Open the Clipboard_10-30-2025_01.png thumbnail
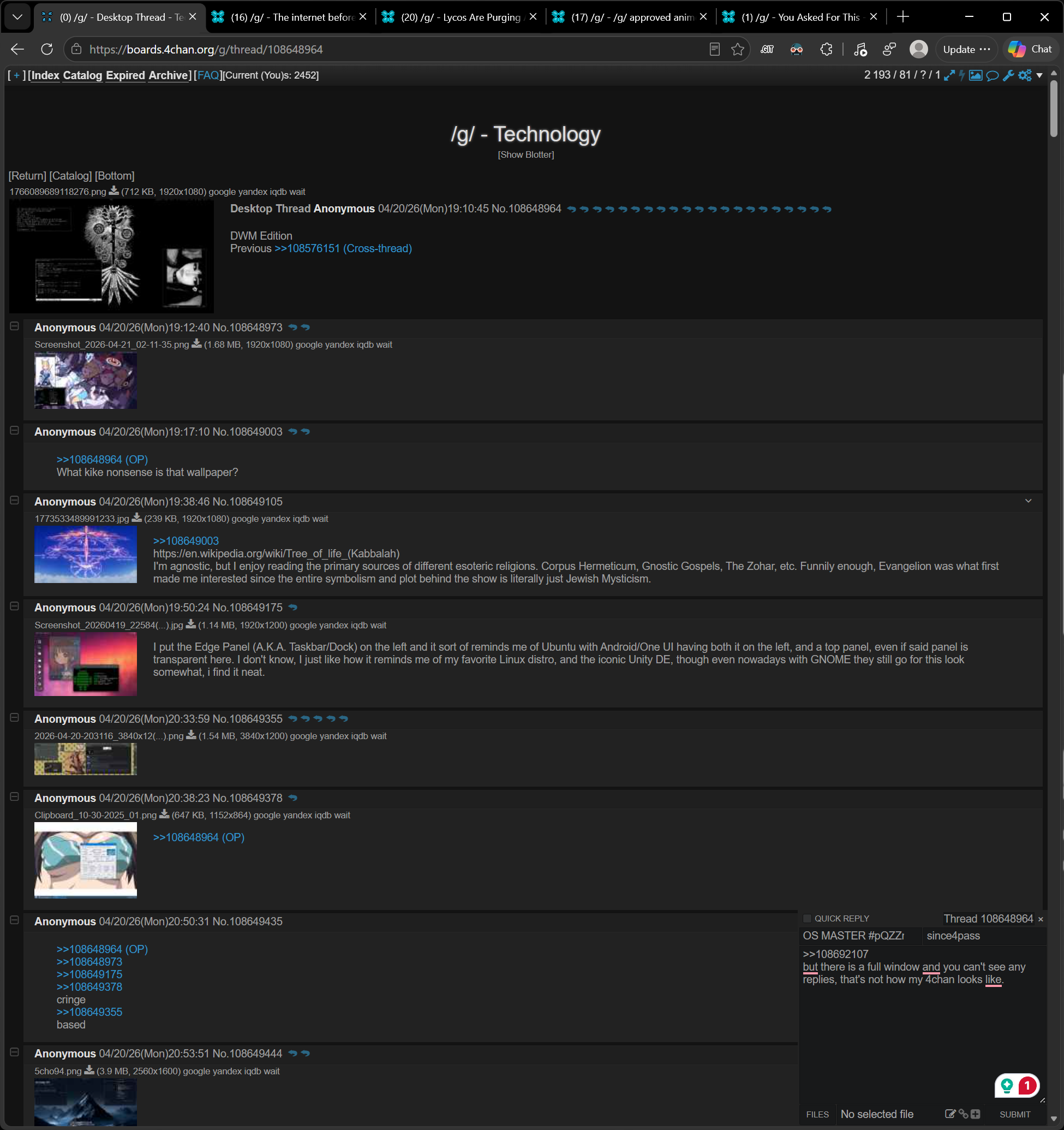This screenshot has height=1130, width=1064. pyautogui.click(x=86, y=859)
